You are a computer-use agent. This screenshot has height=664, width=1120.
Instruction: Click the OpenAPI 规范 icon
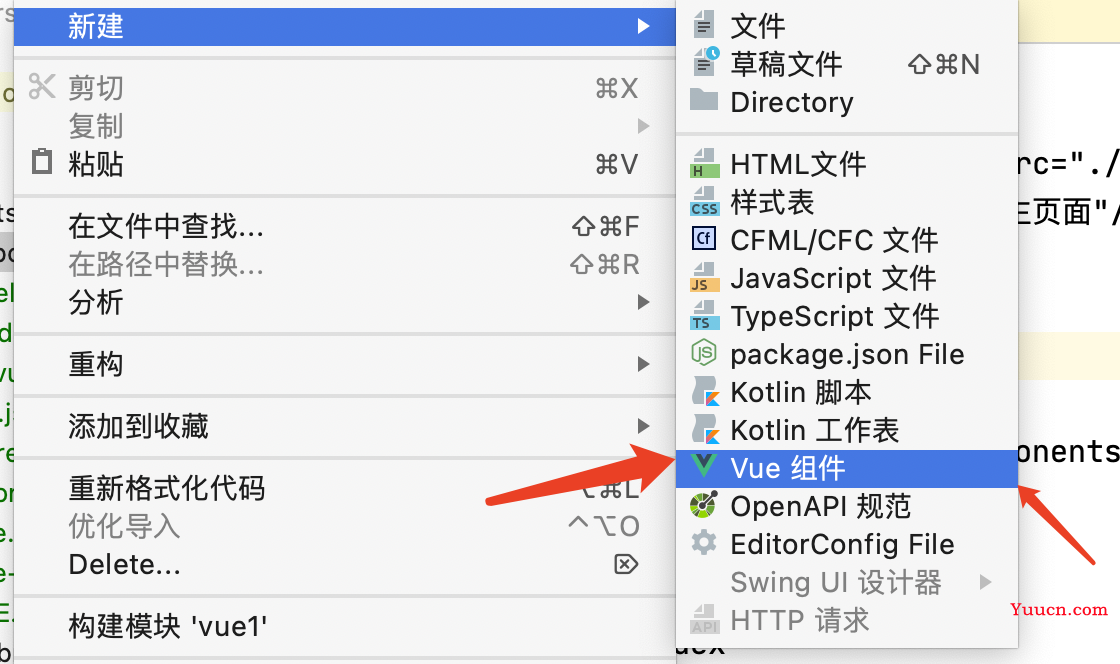click(704, 505)
